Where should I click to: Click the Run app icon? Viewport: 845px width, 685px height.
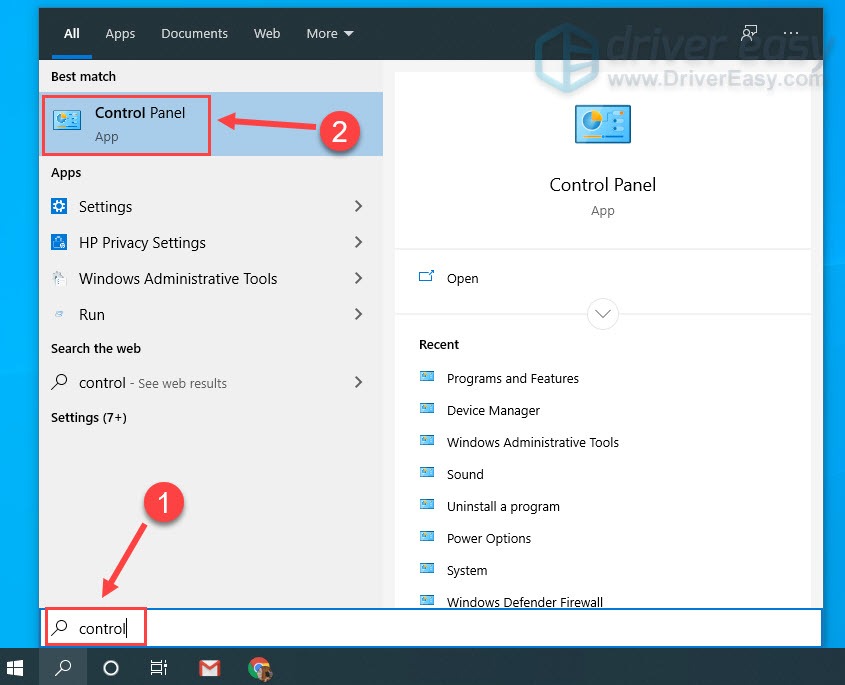59,314
